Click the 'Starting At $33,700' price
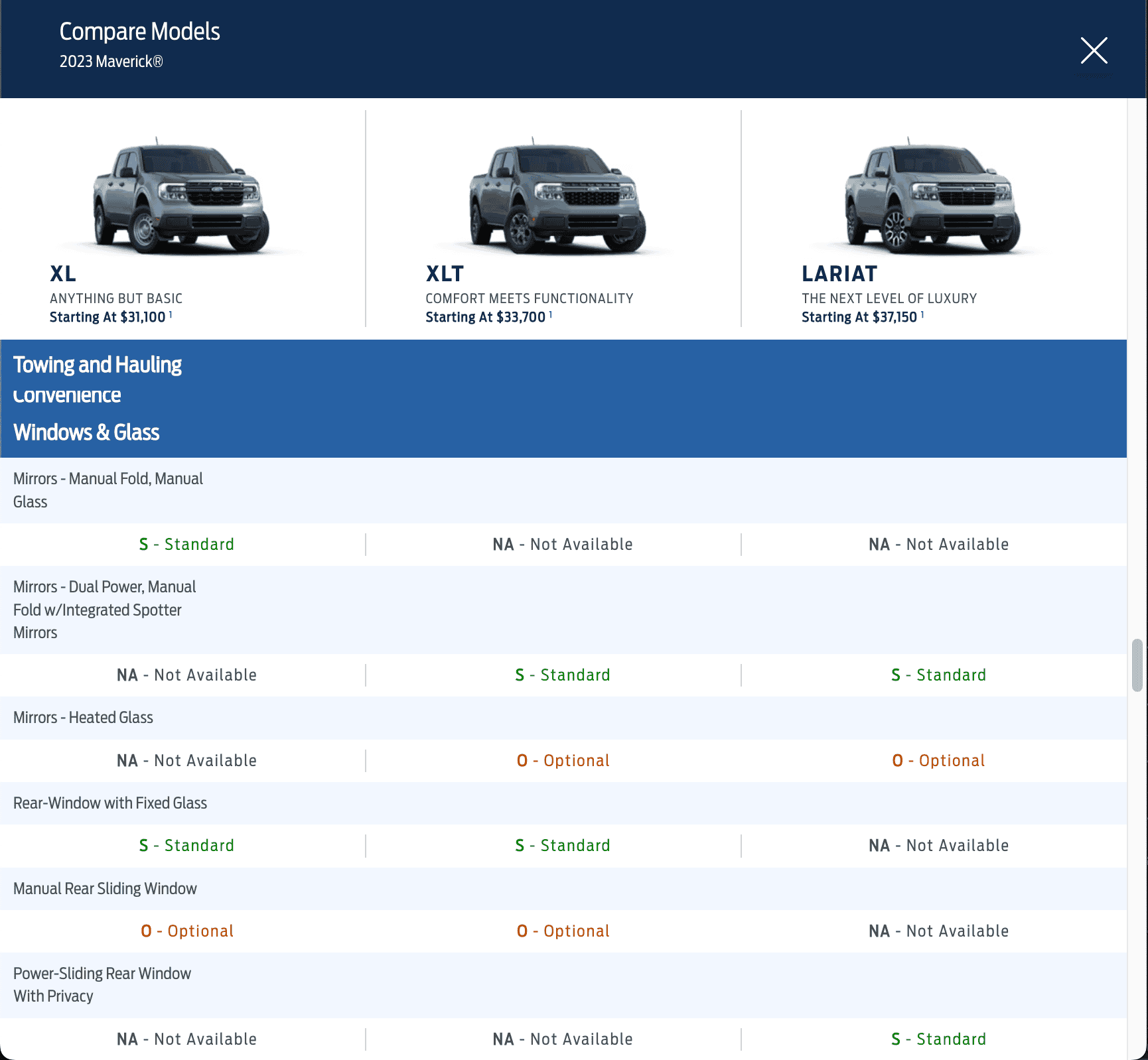 pyautogui.click(x=486, y=317)
